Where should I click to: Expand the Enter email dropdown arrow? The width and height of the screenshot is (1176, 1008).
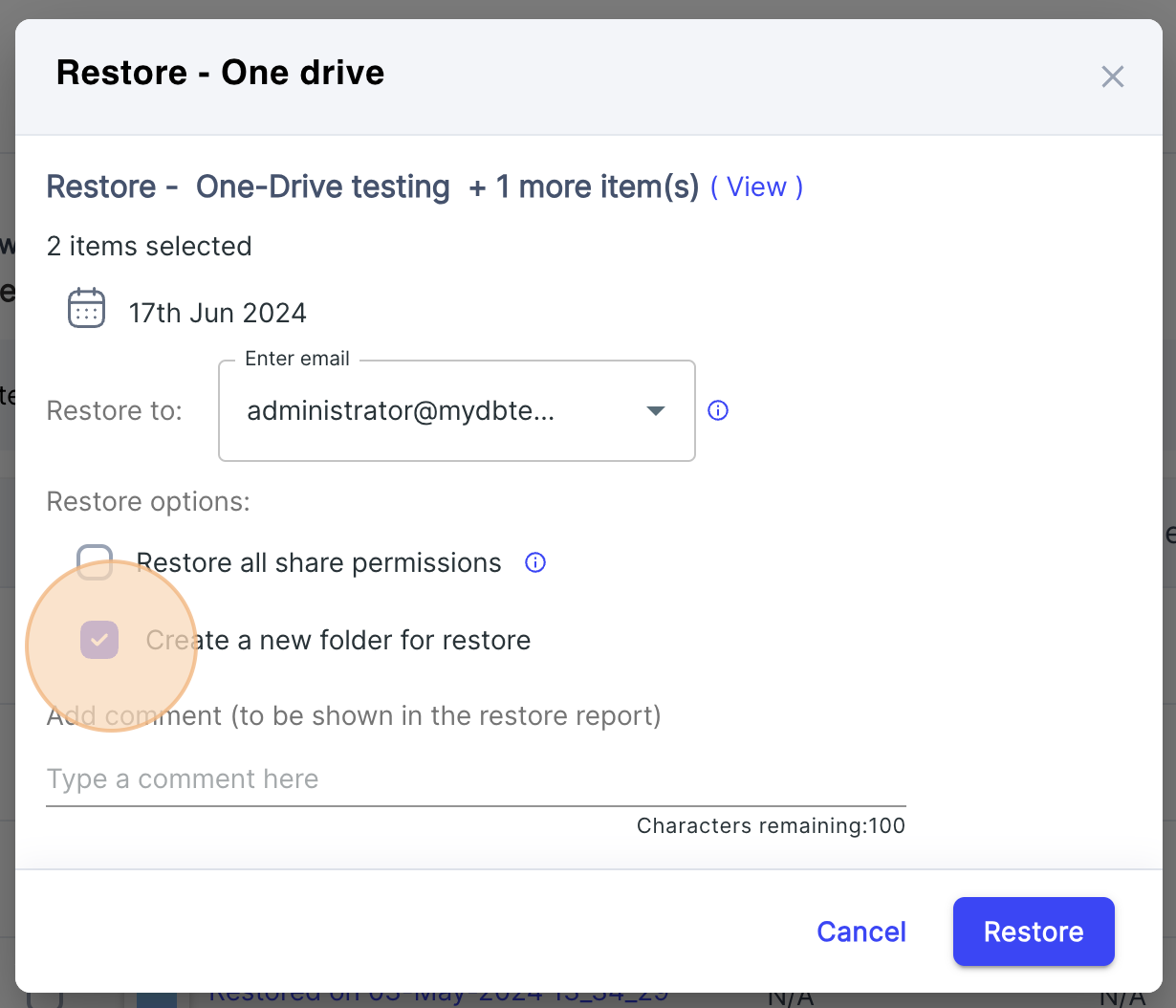(656, 410)
